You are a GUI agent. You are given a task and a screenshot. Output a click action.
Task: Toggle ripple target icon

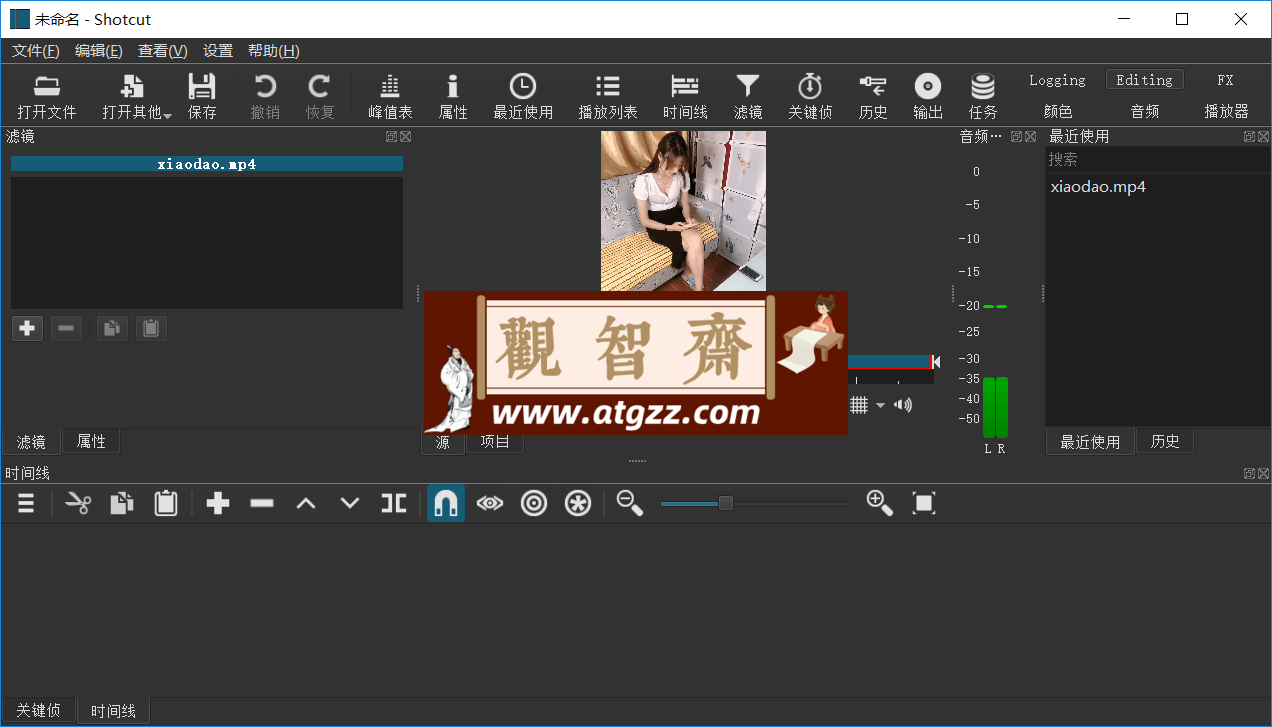point(534,503)
